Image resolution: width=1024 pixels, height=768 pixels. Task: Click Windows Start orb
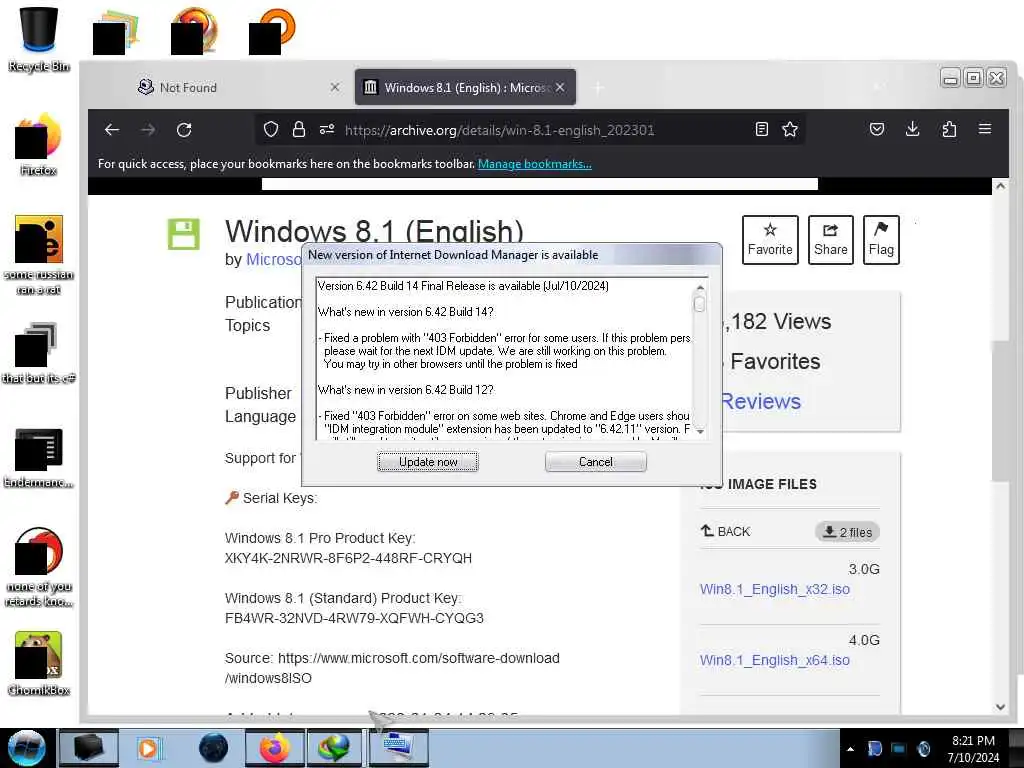click(x=26, y=748)
